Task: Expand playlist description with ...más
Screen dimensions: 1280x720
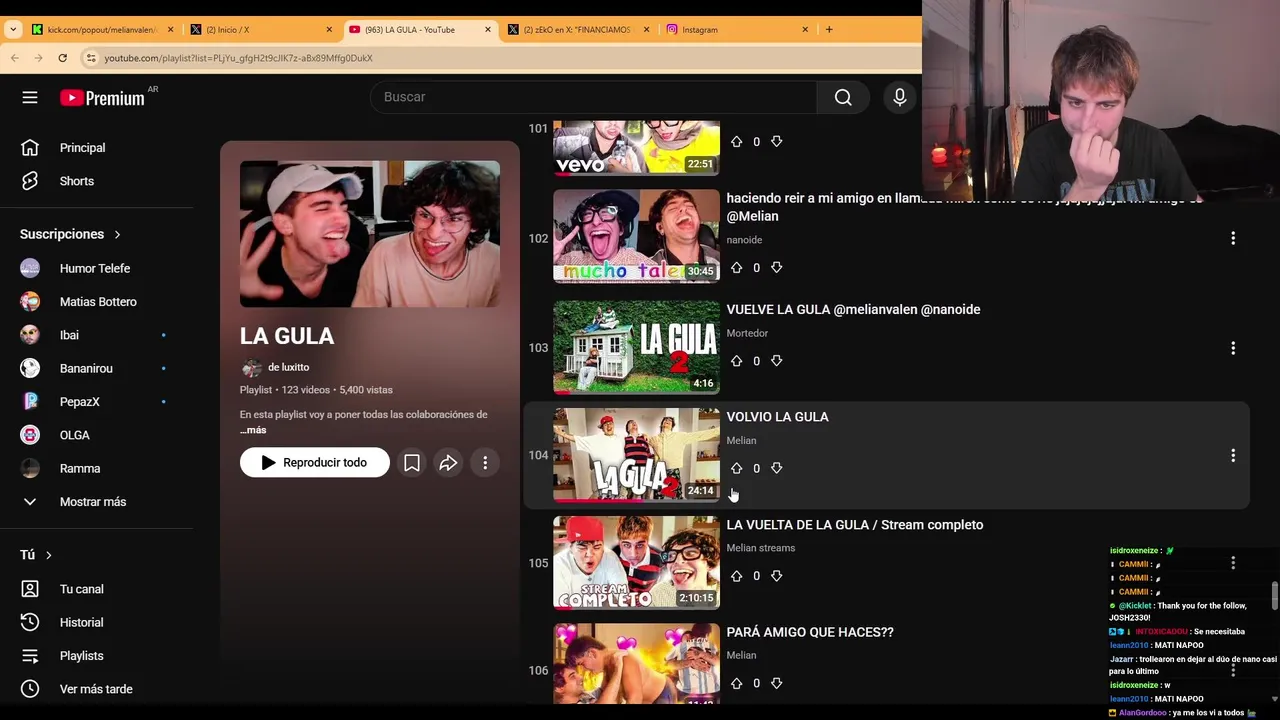Action: click(x=253, y=430)
